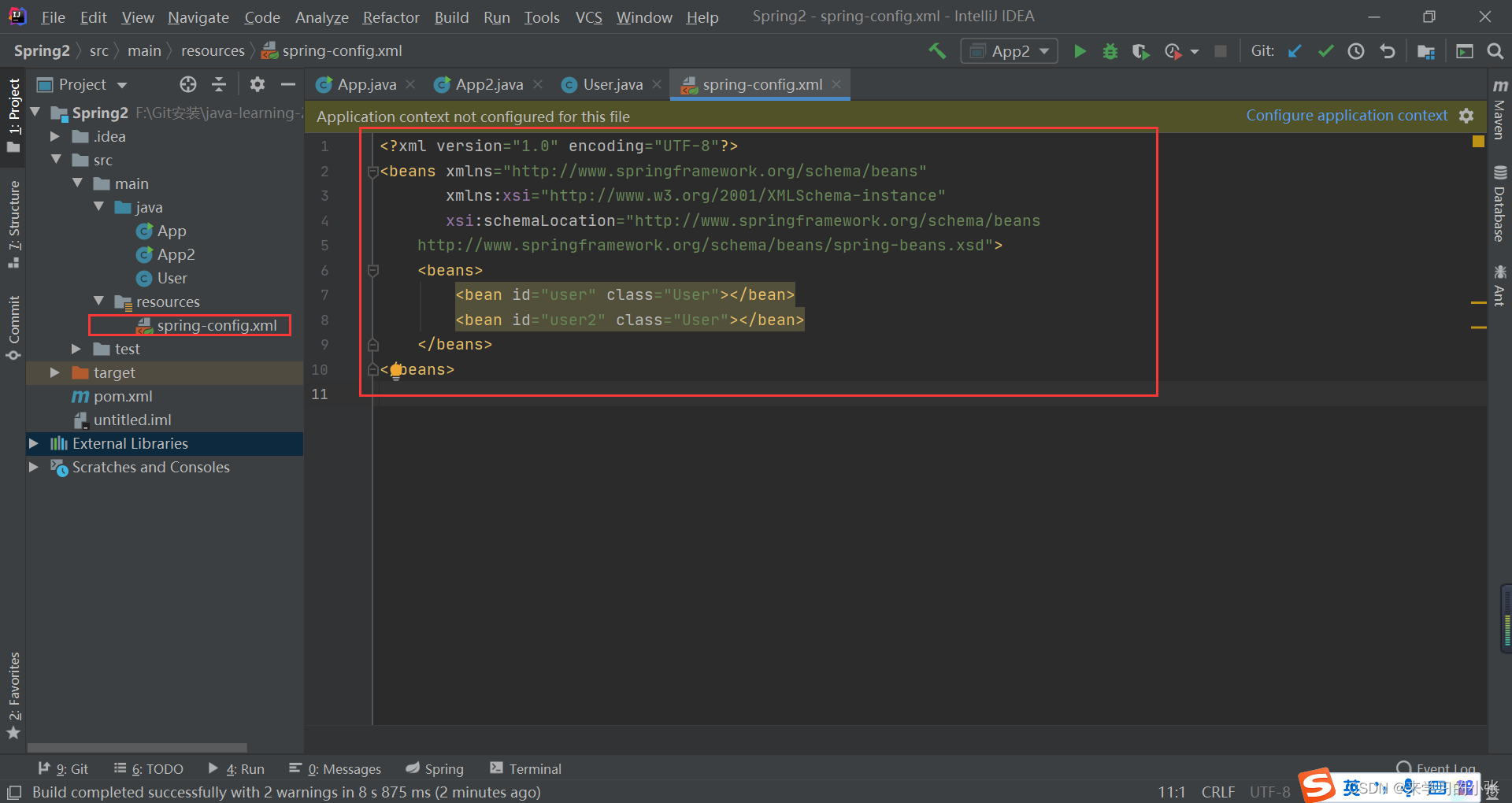1512x803 pixels.
Task: Switch to the User.java tab
Action: pyautogui.click(x=613, y=84)
